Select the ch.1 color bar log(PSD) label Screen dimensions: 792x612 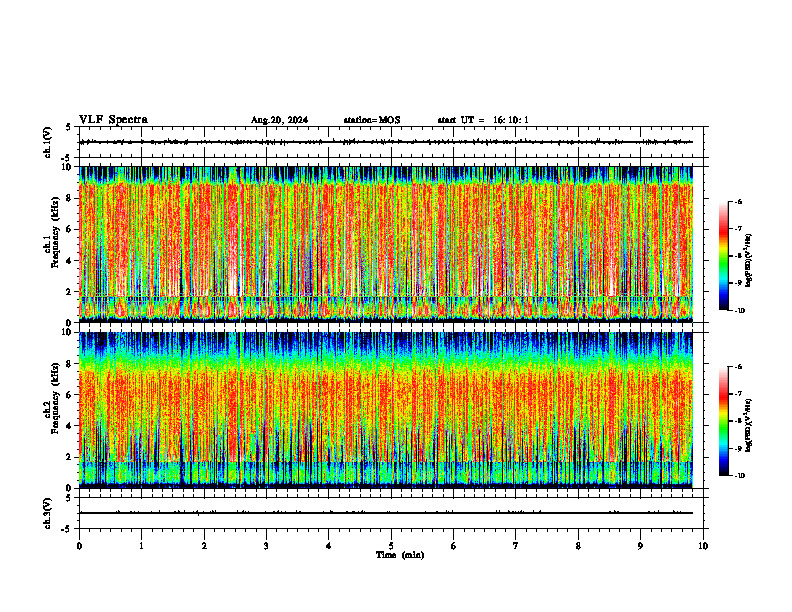[x=749, y=261]
